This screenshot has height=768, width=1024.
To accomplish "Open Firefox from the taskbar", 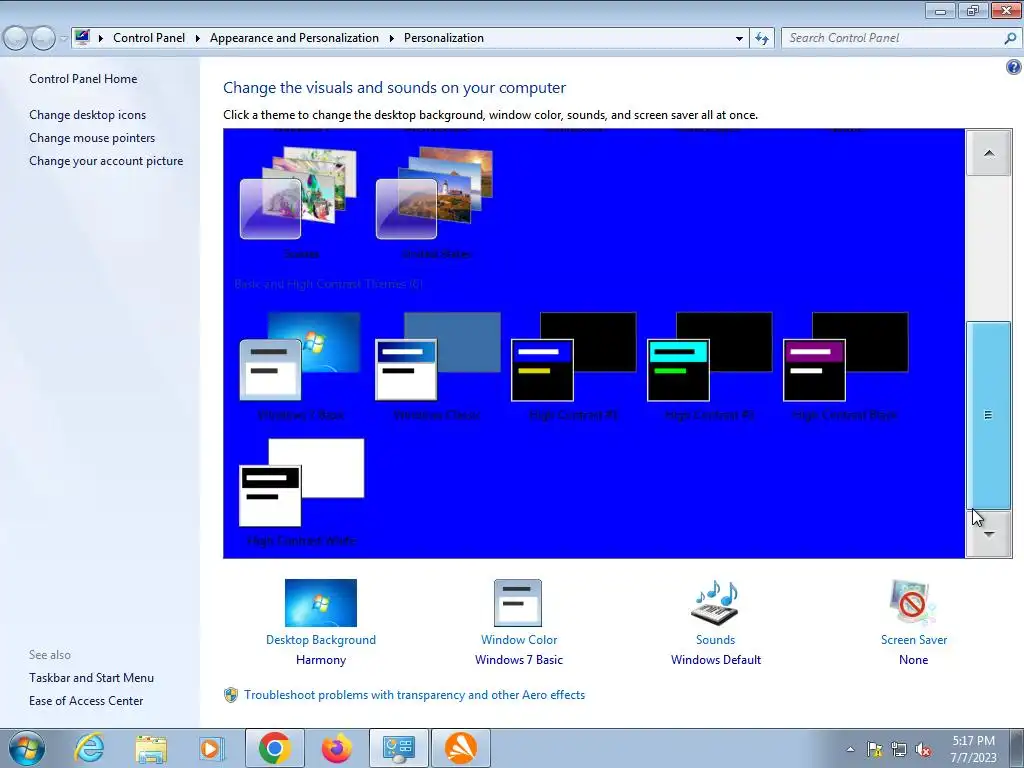I will click(336, 748).
